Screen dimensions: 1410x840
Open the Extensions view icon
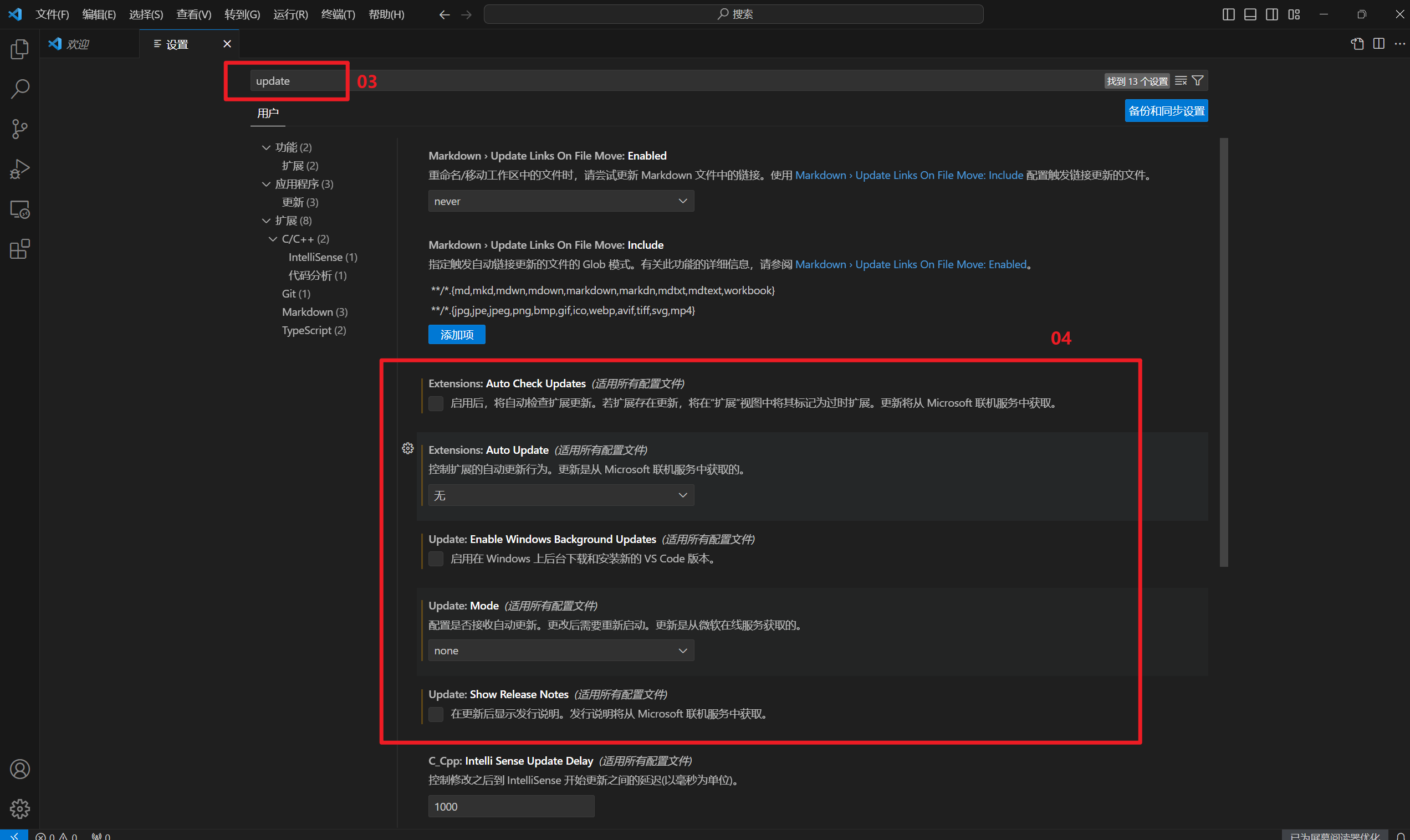tap(20, 249)
